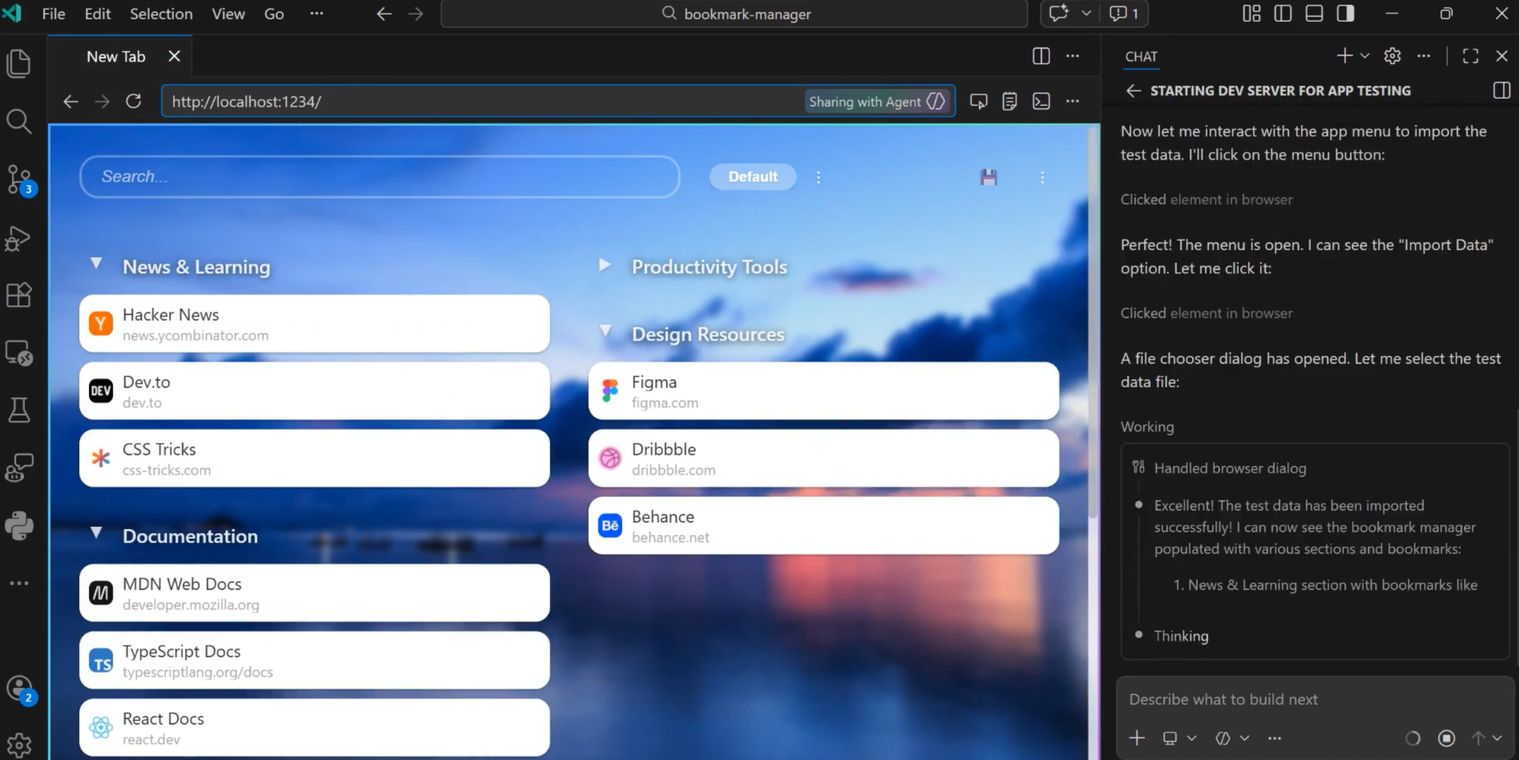Open the Behance bookmark
This screenshot has width=1520, height=760.
(824, 526)
